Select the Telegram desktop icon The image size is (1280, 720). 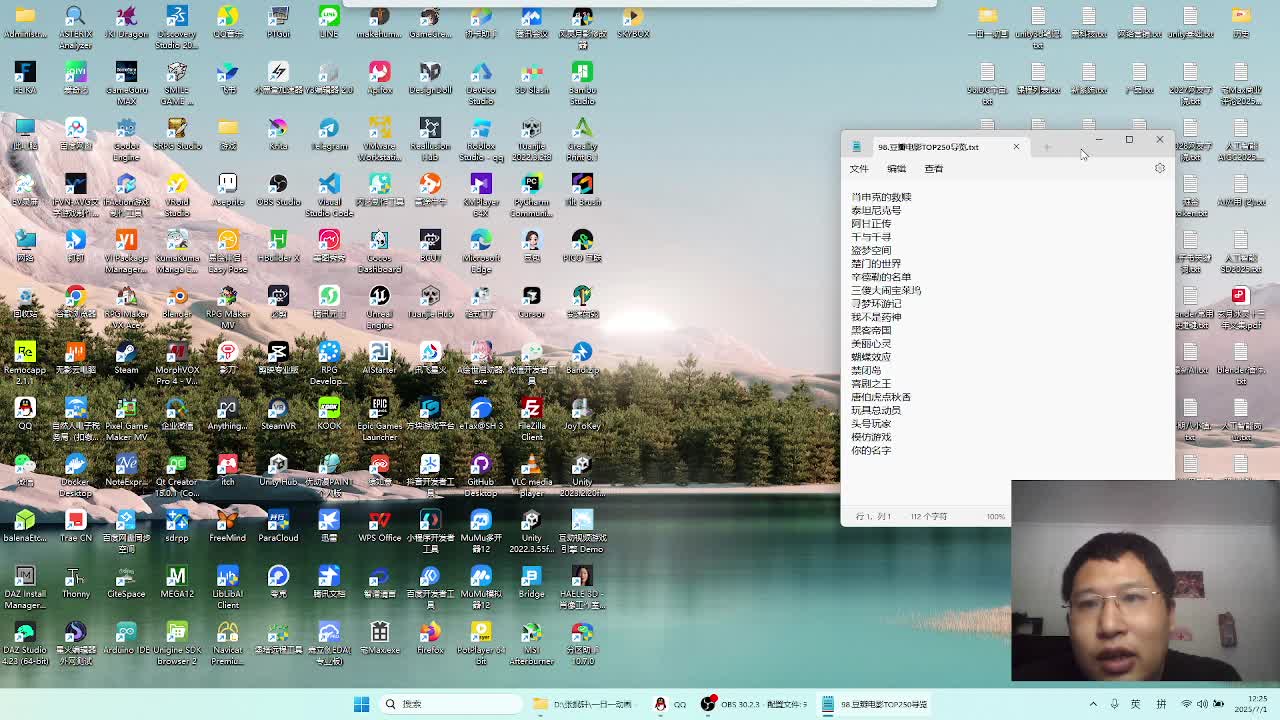[x=329, y=135]
